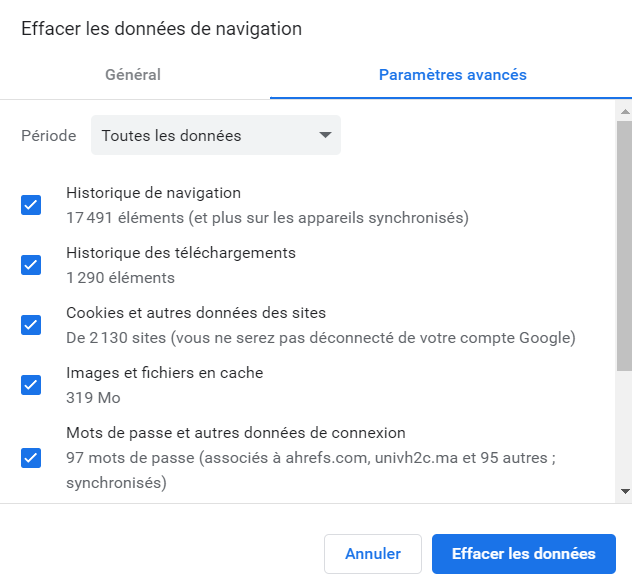632x583 pixels.
Task: Click the scrollbar up arrow
Action: (x=625, y=110)
